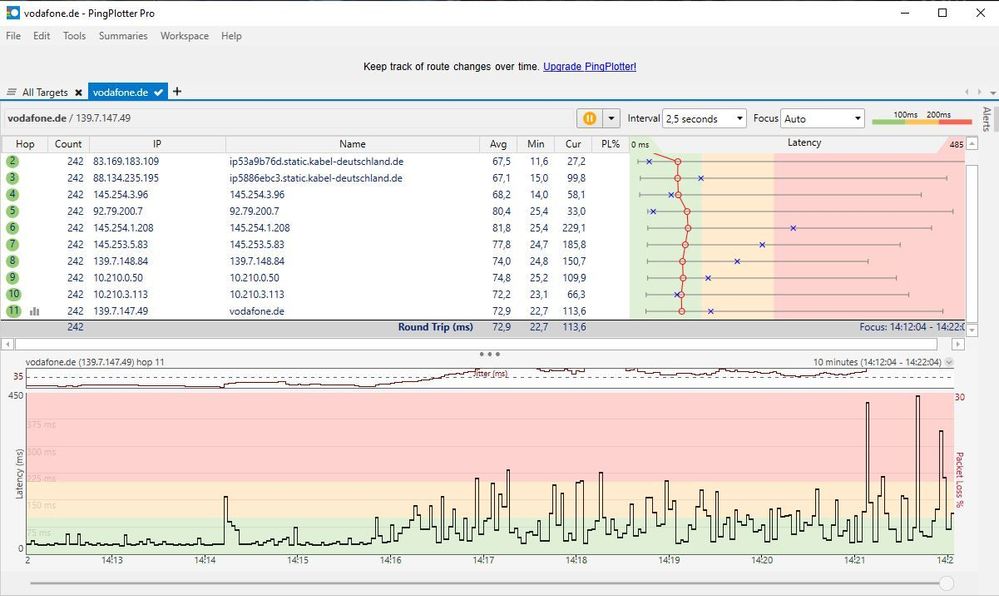This screenshot has height=596, width=999.
Task: Click the hamburger icon beside All Targets
Action: (12, 92)
